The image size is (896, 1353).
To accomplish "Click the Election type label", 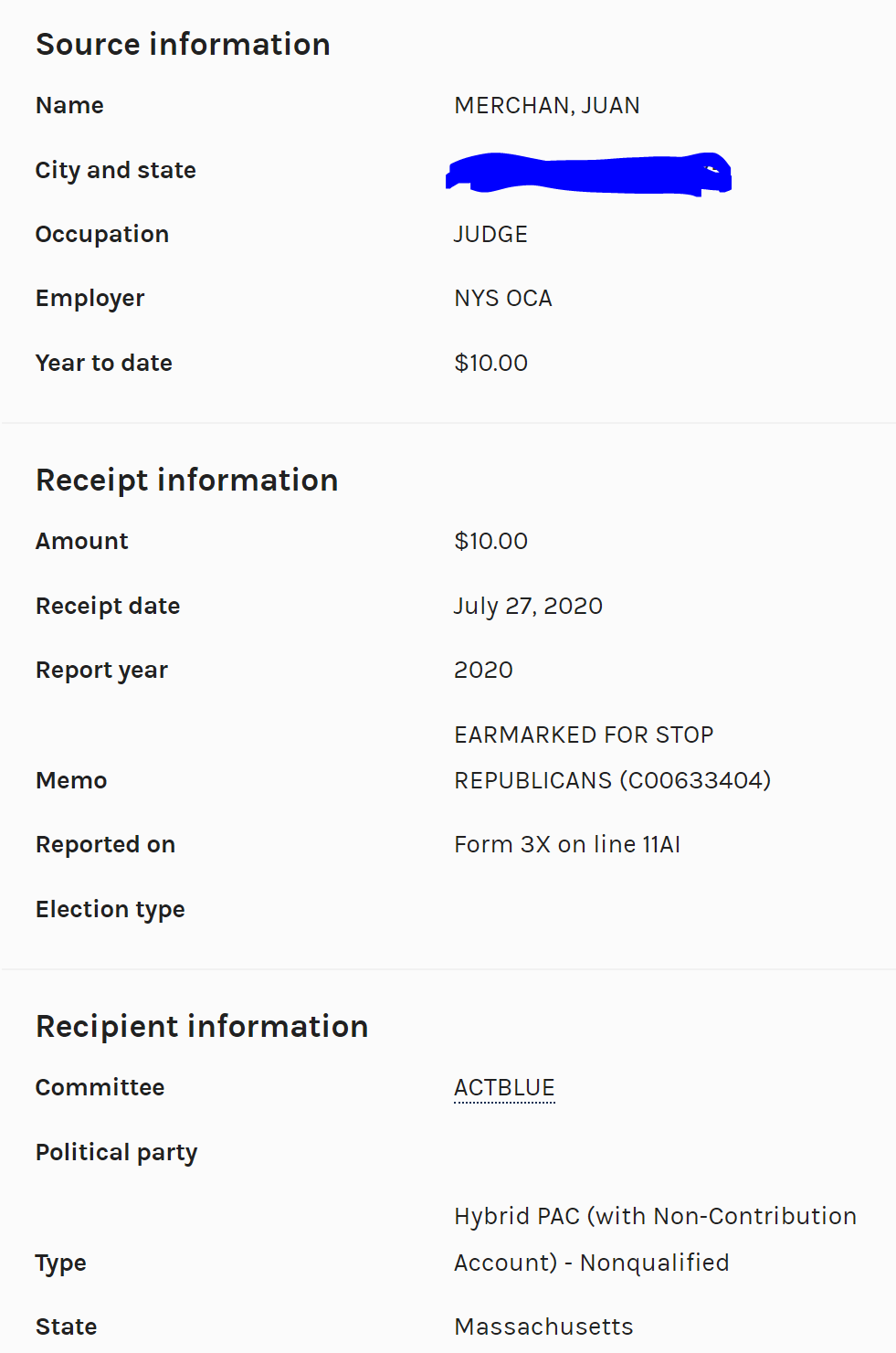I will pos(111,910).
